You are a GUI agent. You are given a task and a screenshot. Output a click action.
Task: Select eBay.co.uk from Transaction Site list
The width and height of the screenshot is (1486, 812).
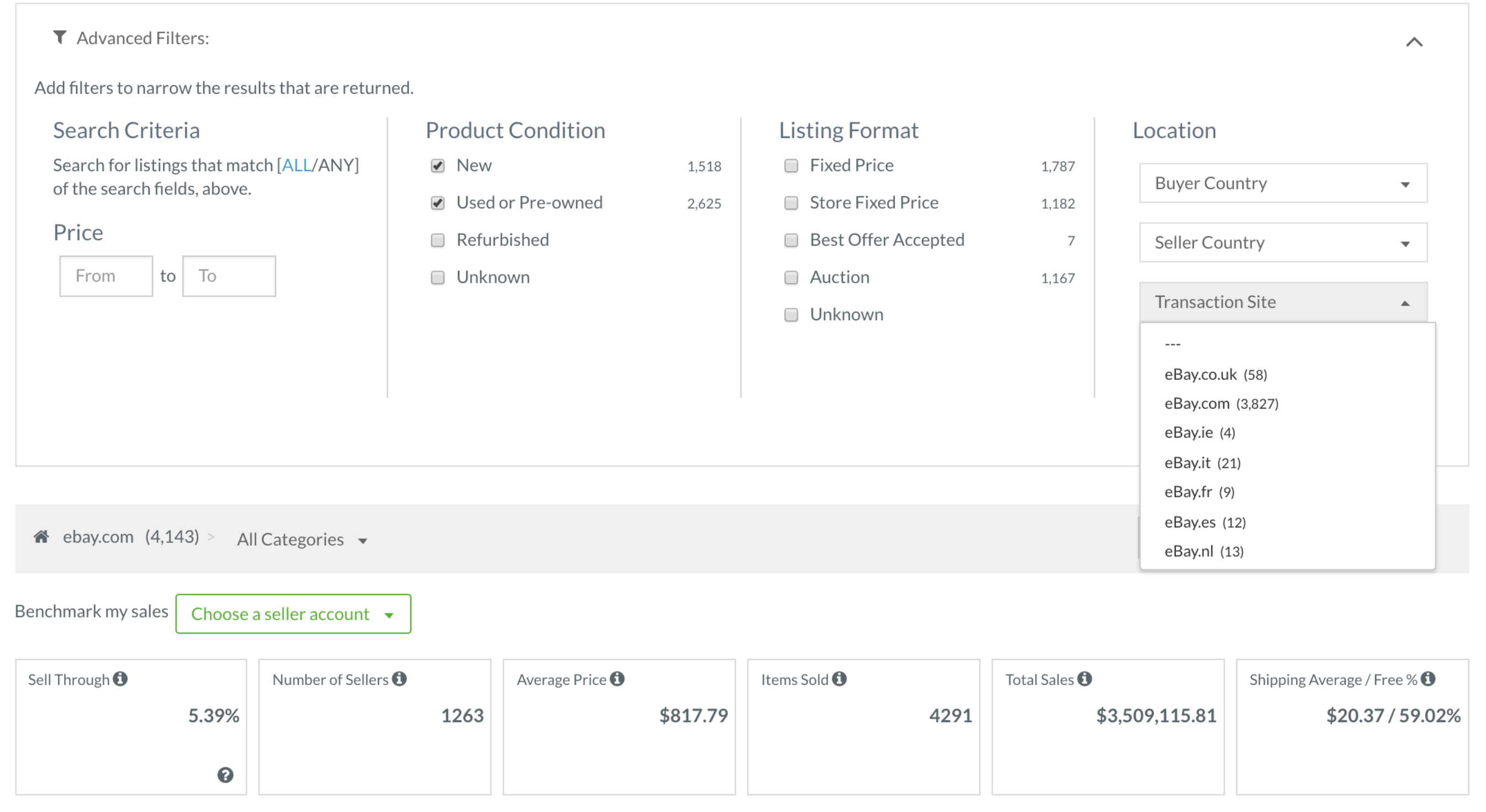pyautogui.click(x=1215, y=375)
